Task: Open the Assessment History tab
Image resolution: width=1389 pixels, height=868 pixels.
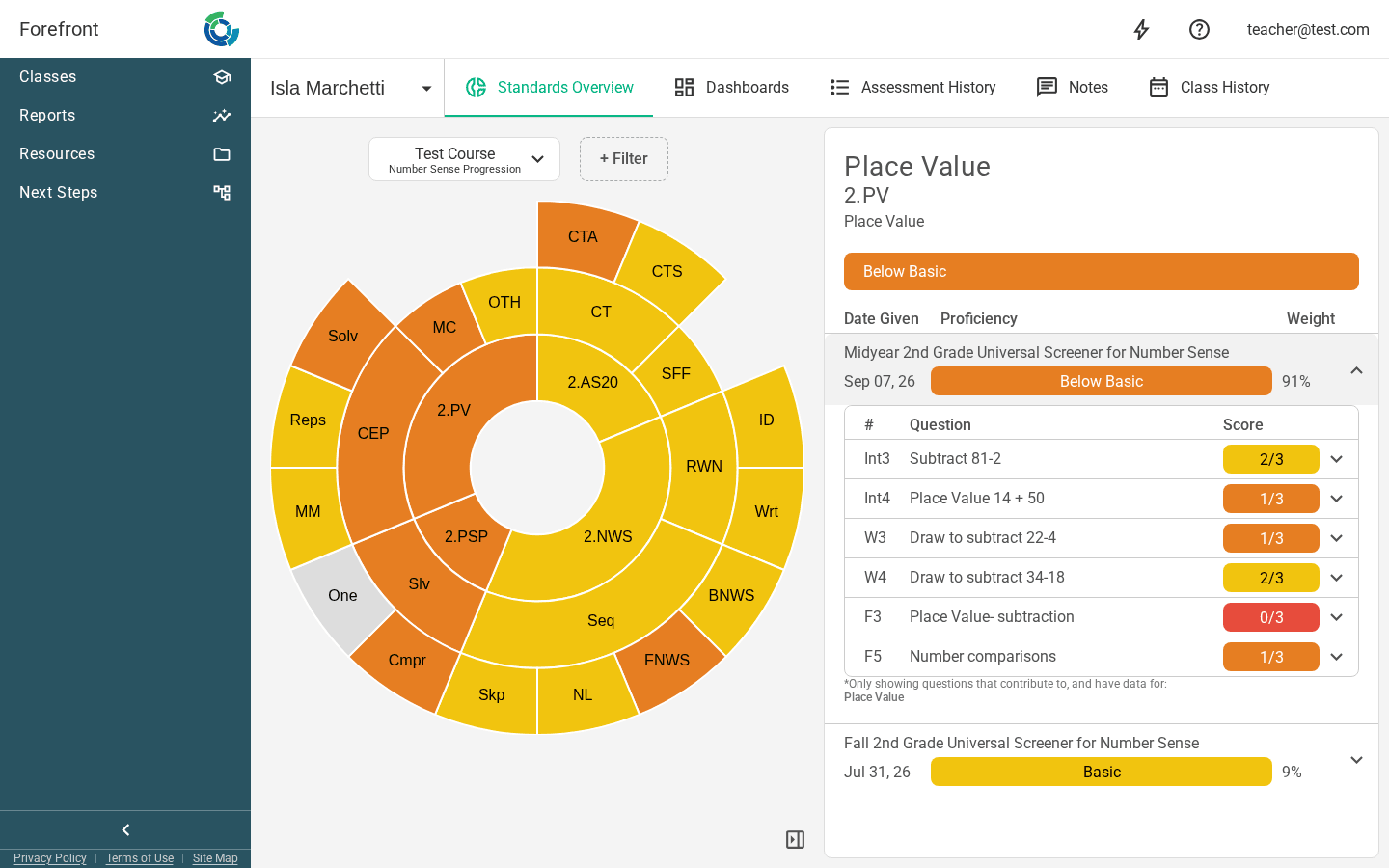Action: coord(912,88)
